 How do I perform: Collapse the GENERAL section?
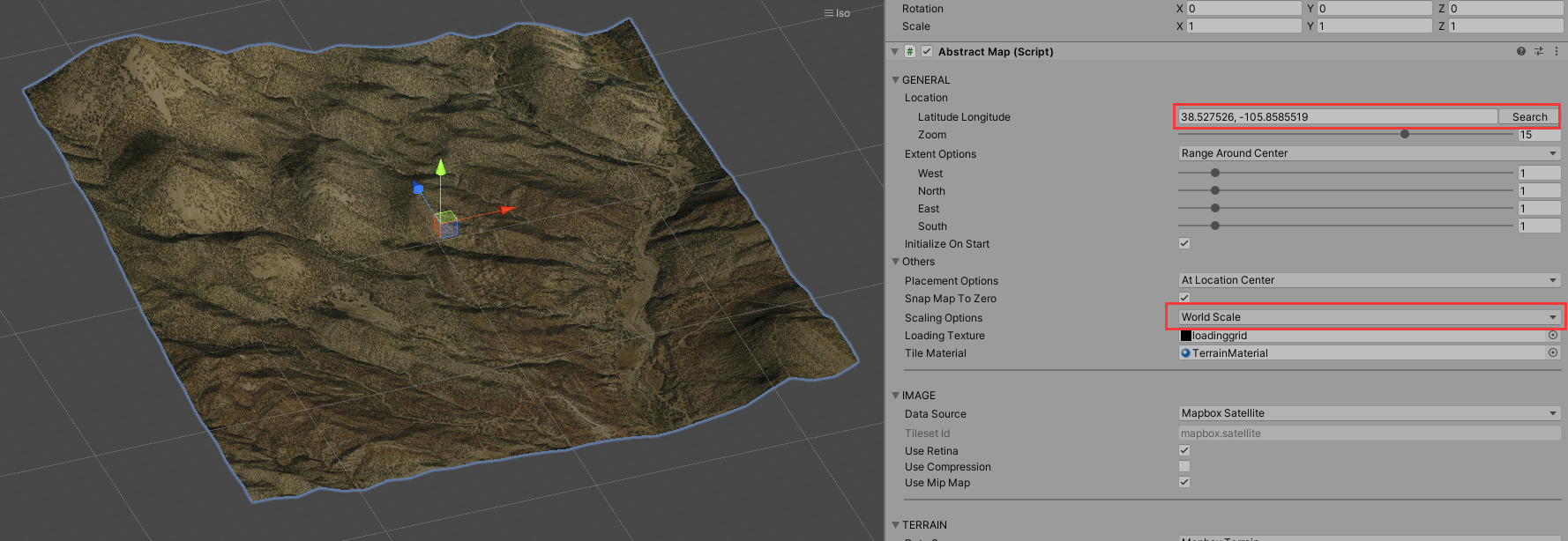896,79
